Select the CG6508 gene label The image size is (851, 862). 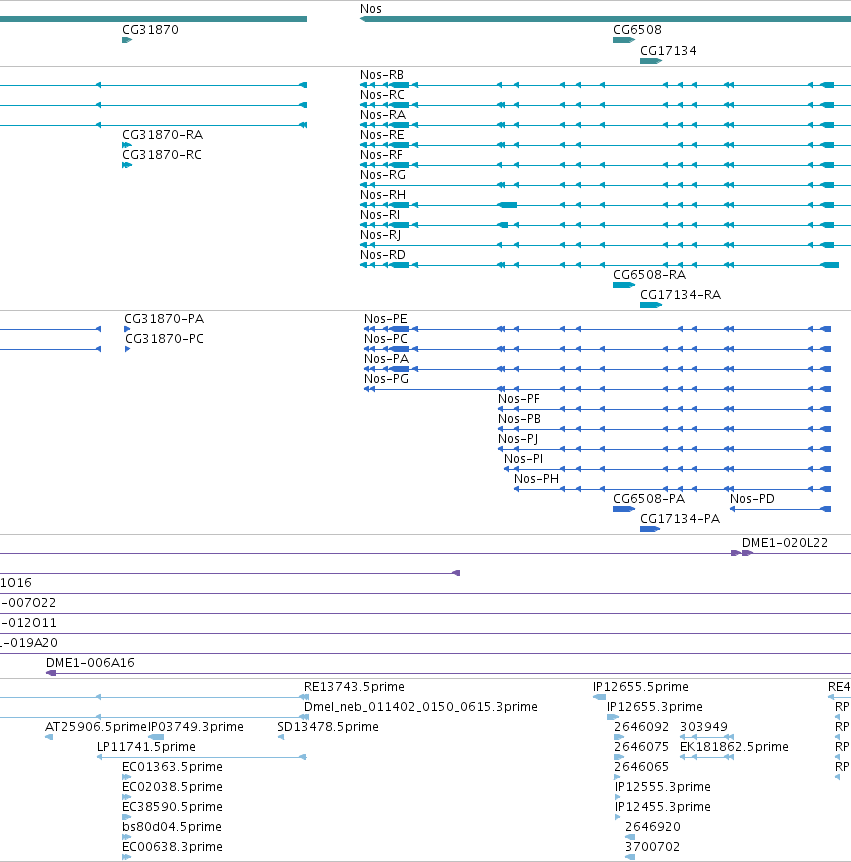click(x=637, y=30)
